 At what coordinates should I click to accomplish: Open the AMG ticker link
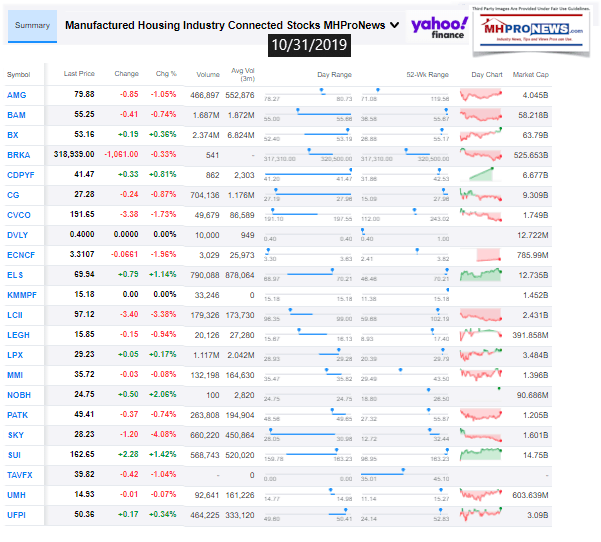click(16, 95)
